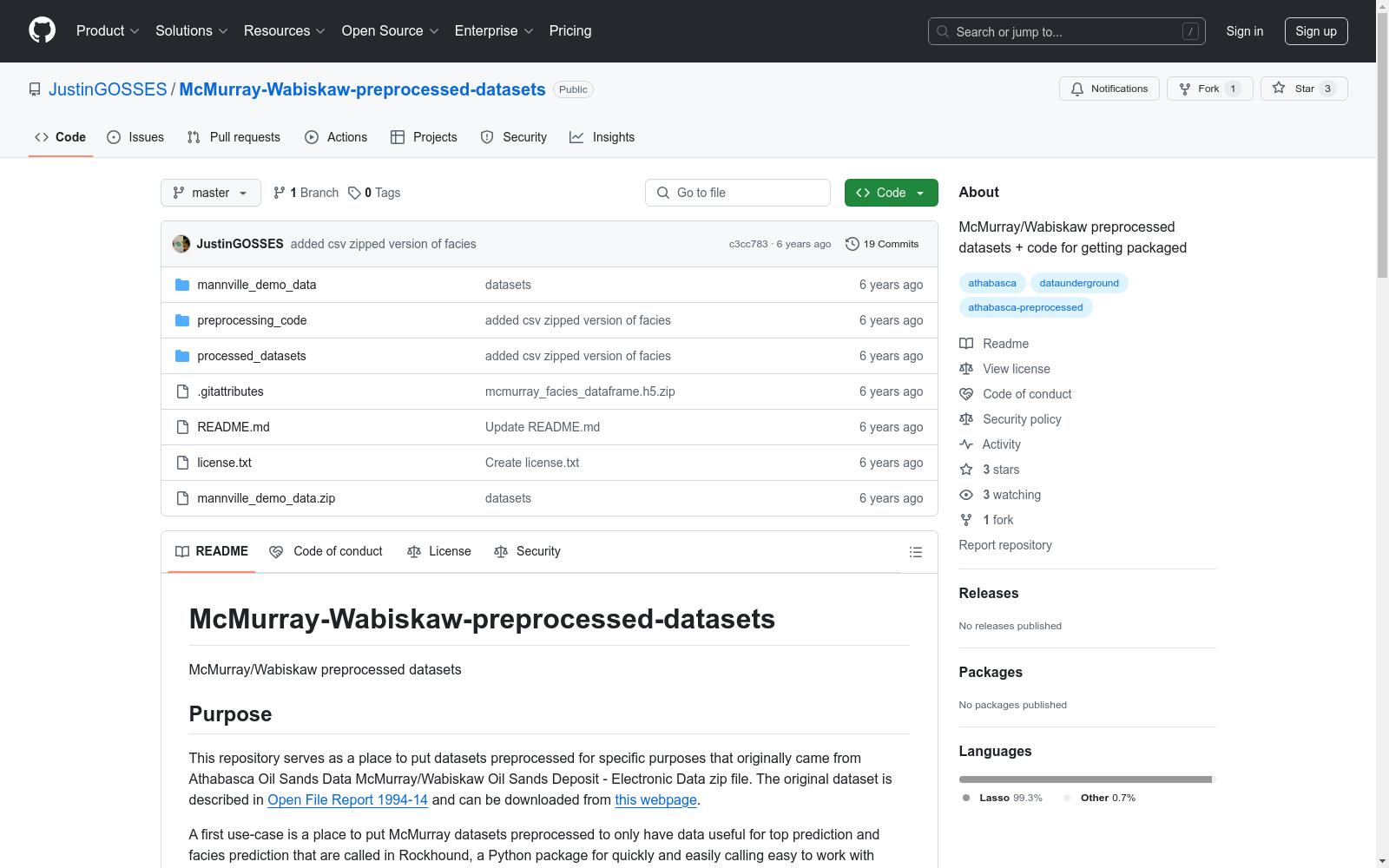The image size is (1389, 868).
Task: Click the athabasca topic tag
Action: [x=992, y=283]
